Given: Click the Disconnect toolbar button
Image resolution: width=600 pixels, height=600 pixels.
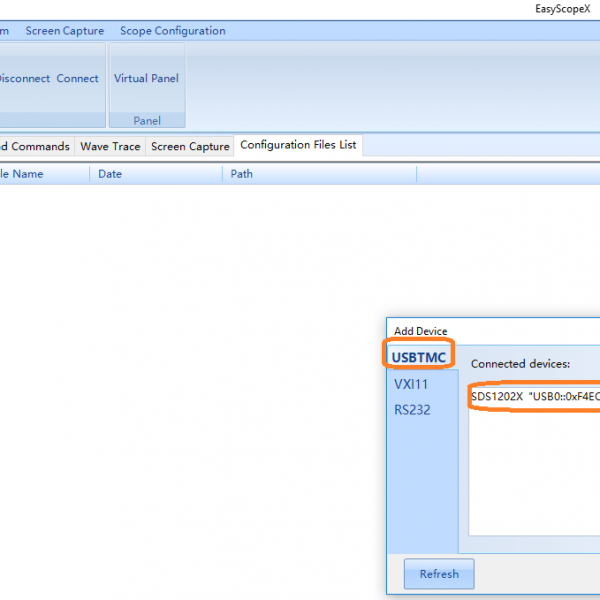Looking at the screenshot, I should 23,78.
